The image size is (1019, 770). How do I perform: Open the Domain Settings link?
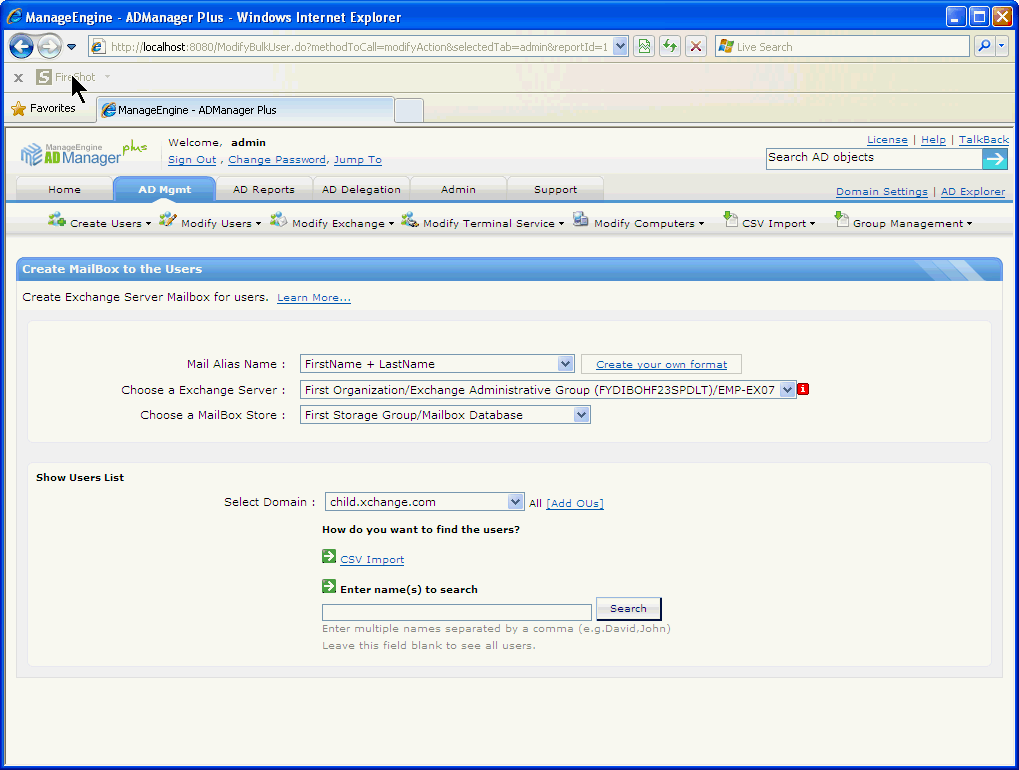pyautogui.click(x=881, y=192)
